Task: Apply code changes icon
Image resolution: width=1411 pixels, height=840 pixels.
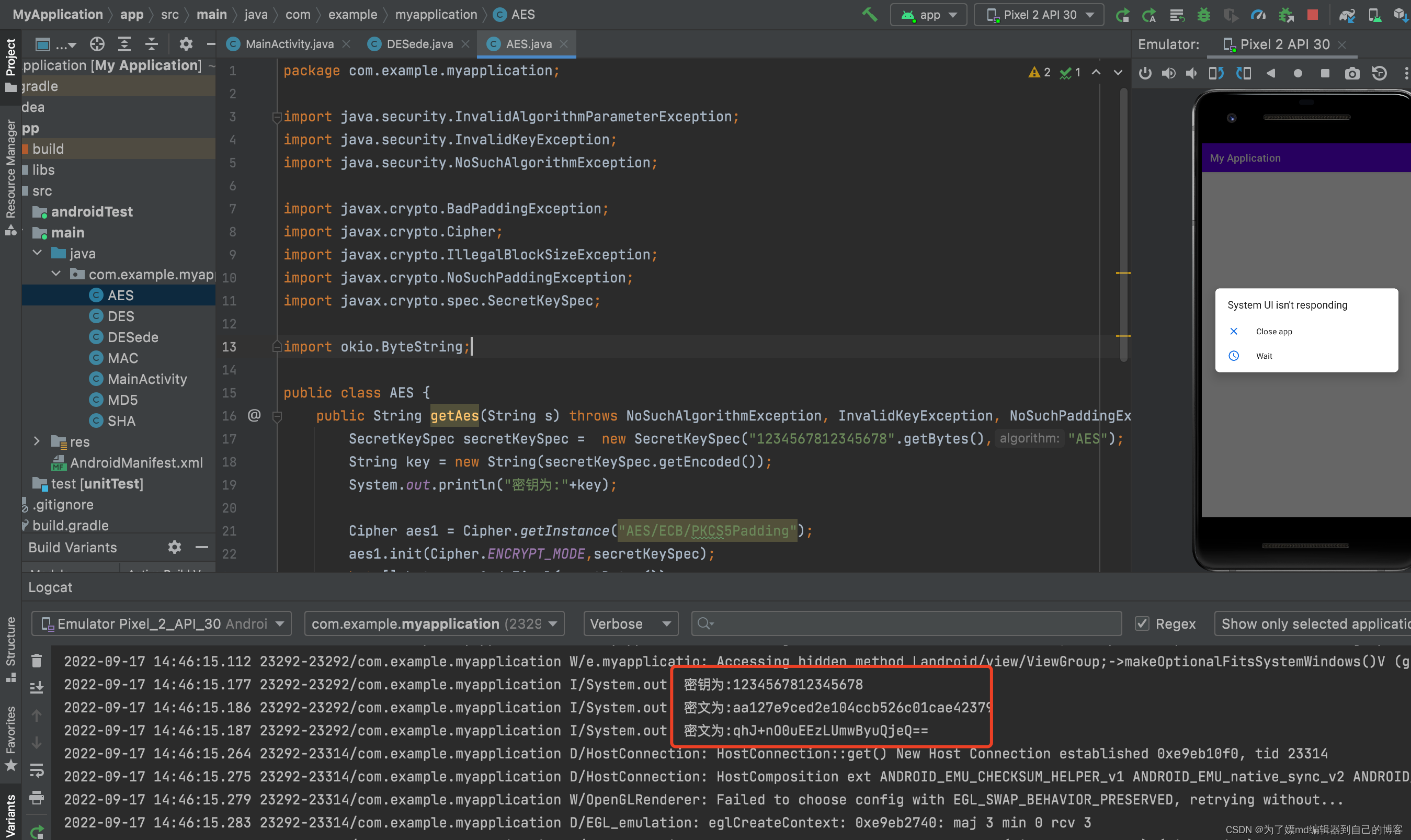Action: tap(1177, 15)
